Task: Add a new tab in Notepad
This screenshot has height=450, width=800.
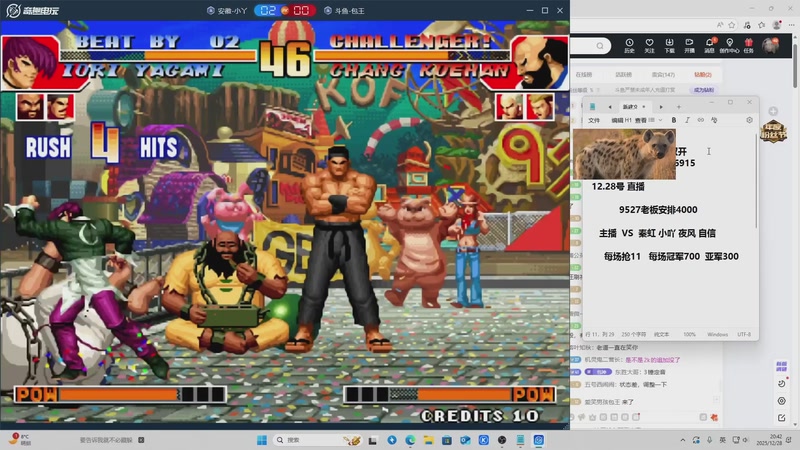Action: coord(679,107)
